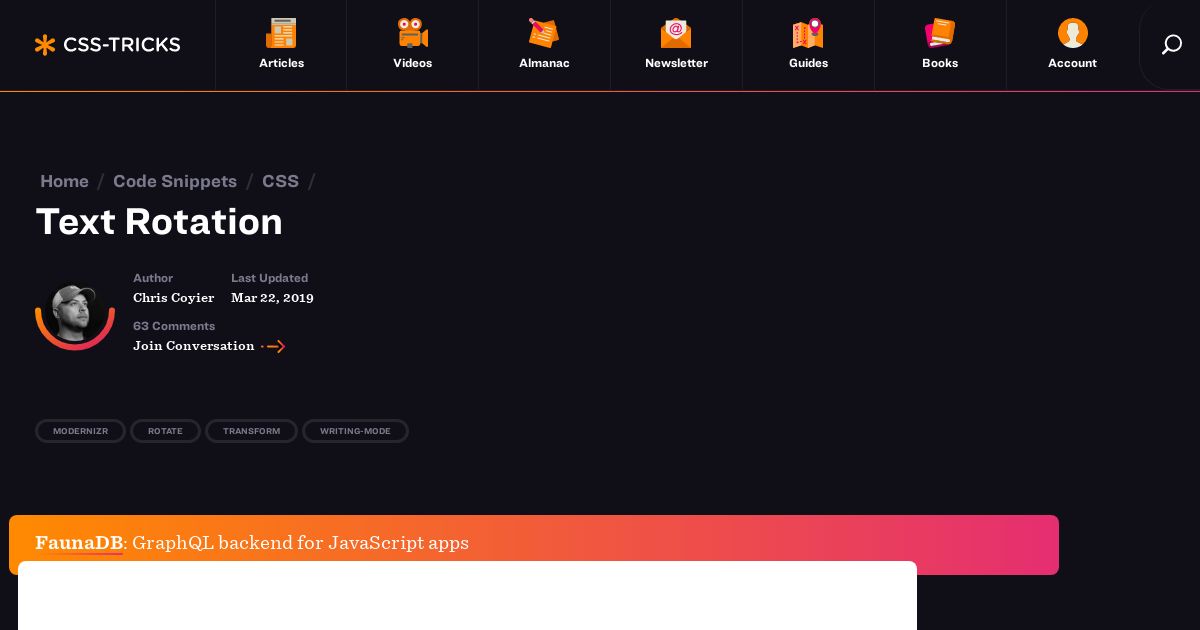Go to Home breadcrumb
Viewport: 1200px width, 630px height.
click(x=64, y=181)
